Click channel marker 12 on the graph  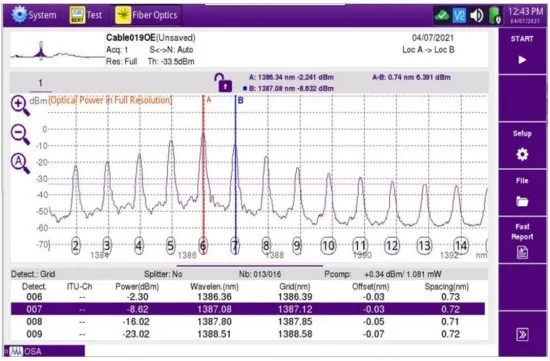pyautogui.click(x=392, y=246)
